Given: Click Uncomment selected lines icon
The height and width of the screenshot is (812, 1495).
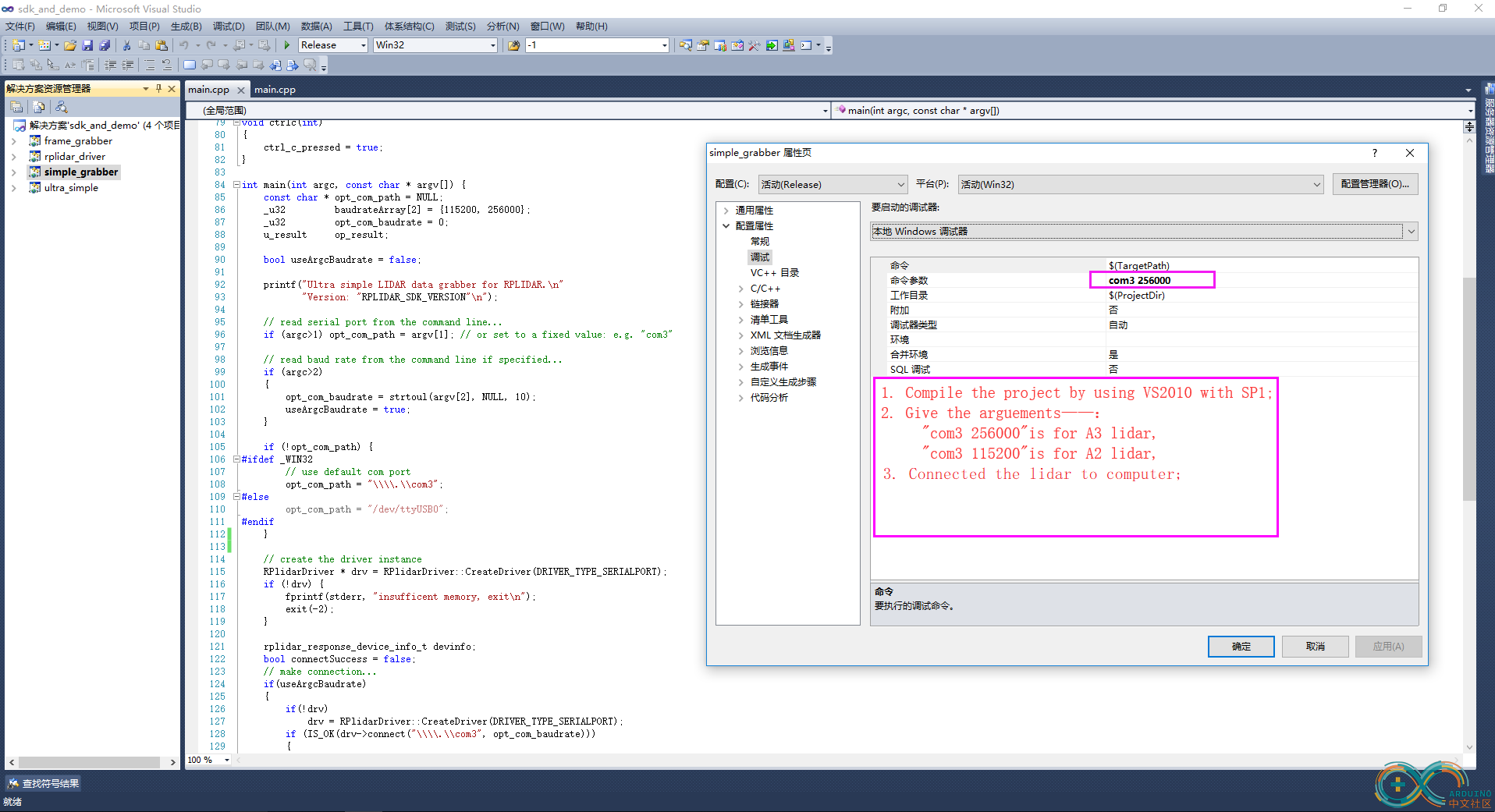Looking at the screenshot, I should point(167,65).
